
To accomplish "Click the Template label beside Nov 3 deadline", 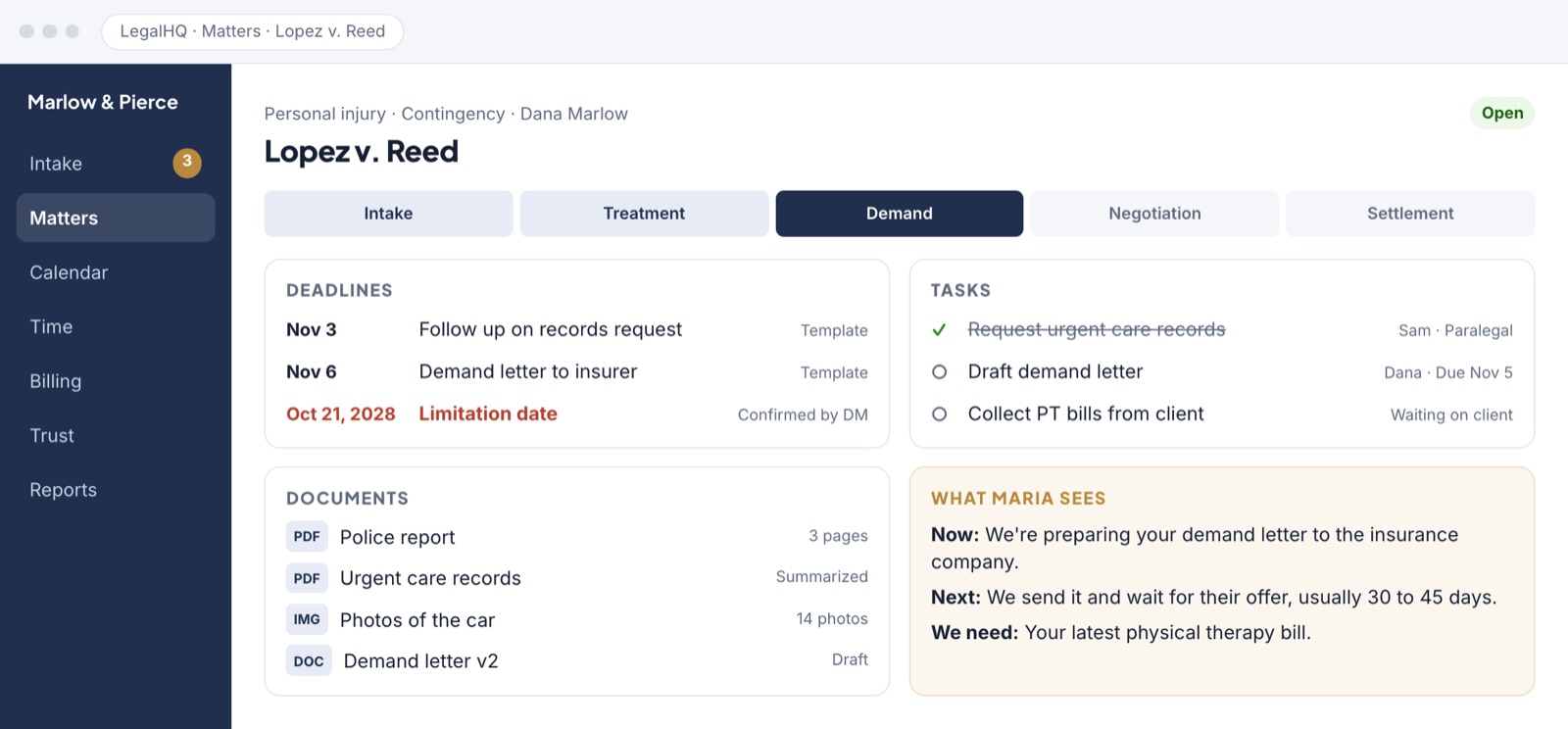I will click(x=834, y=330).
